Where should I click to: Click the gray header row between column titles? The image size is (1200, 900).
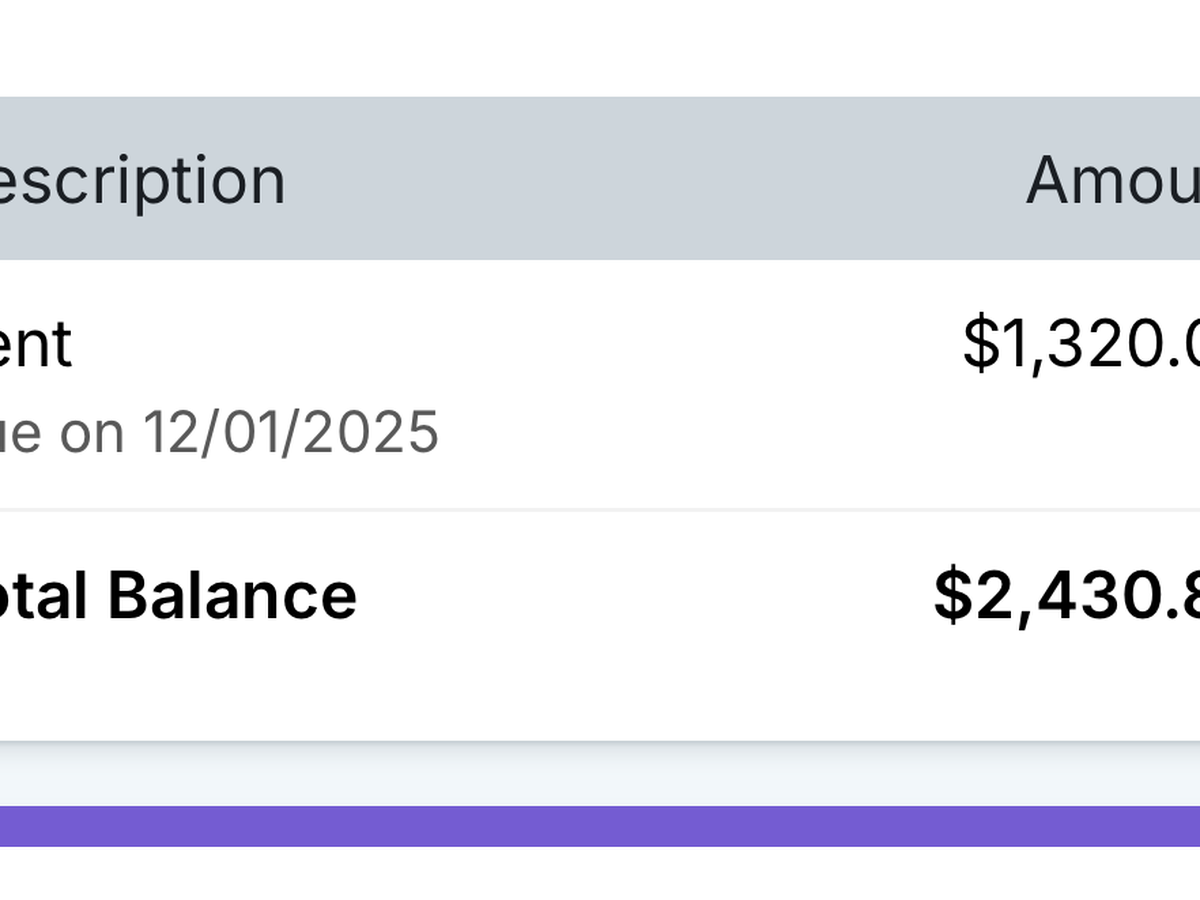click(x=650, y=180)
